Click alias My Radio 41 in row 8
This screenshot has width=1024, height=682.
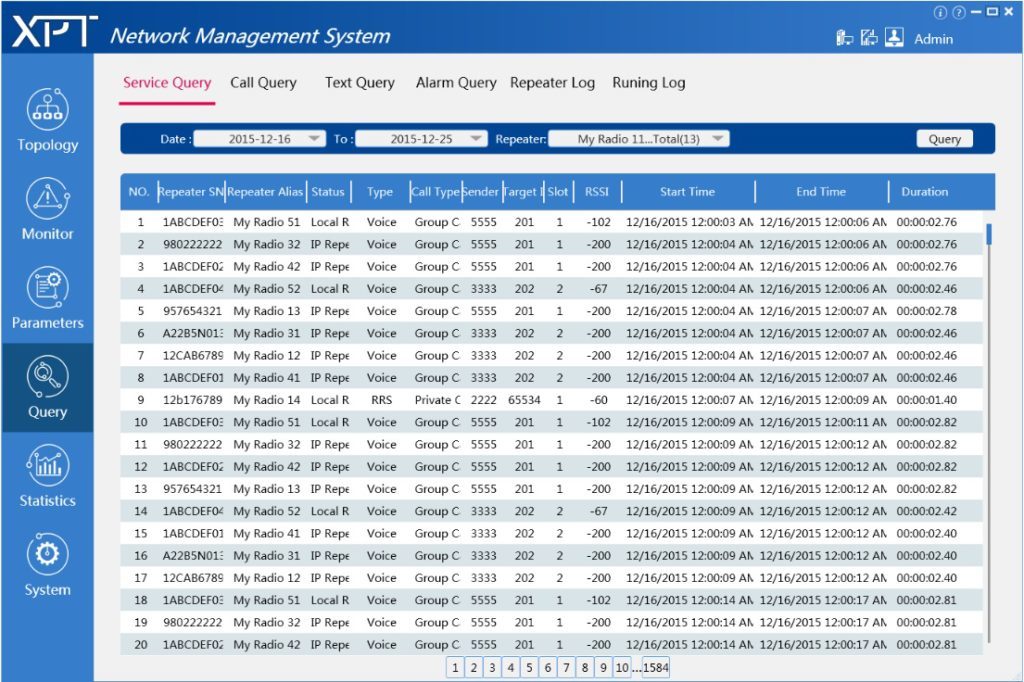(x=266, y=378)
